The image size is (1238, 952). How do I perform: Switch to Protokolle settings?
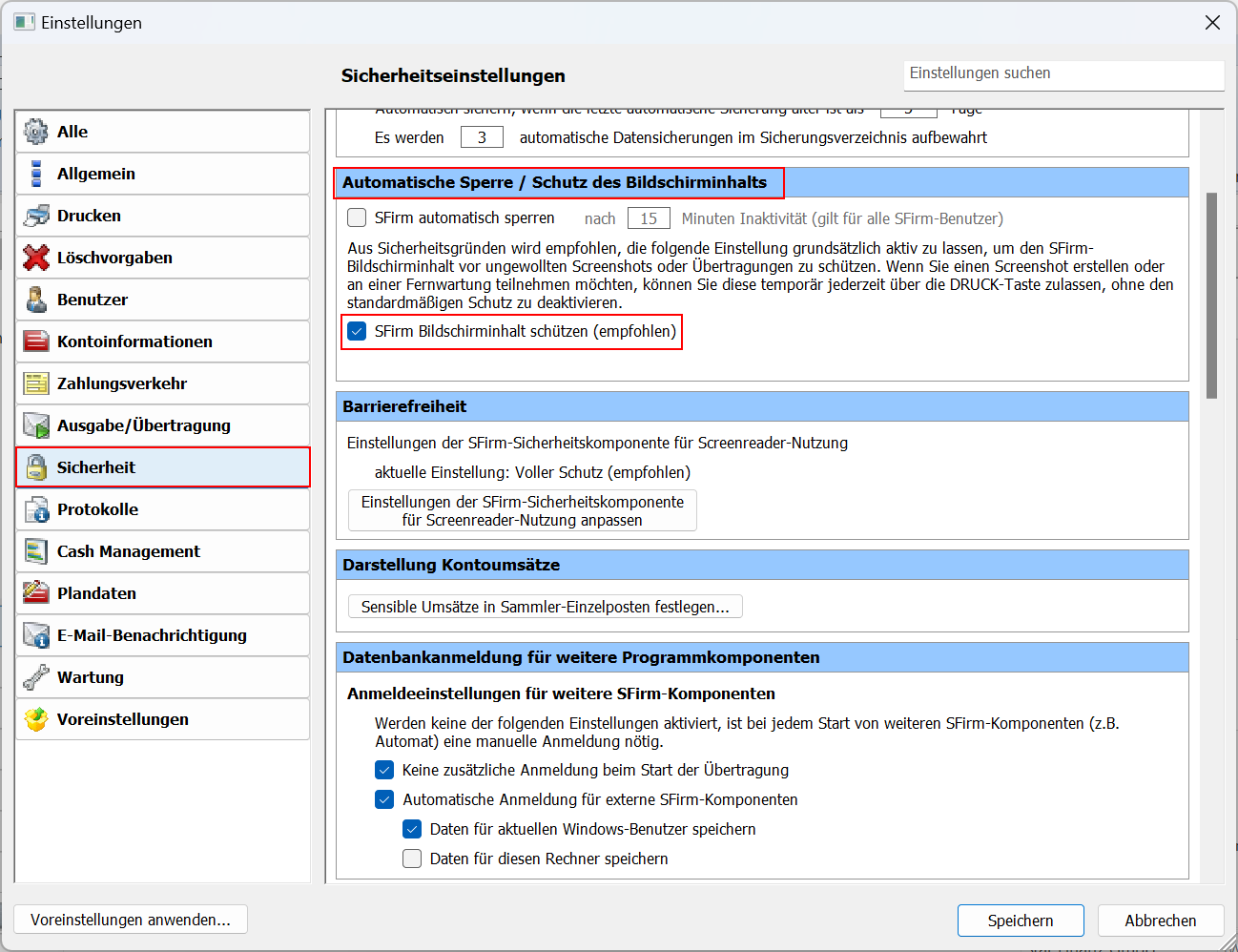pos(163,509)
